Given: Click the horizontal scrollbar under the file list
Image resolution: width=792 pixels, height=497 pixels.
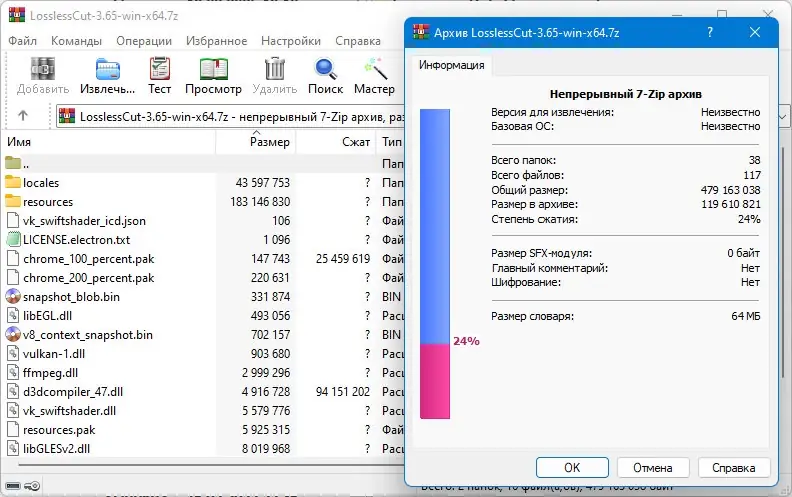Looking at the screenshot, I should pos(212,465).
